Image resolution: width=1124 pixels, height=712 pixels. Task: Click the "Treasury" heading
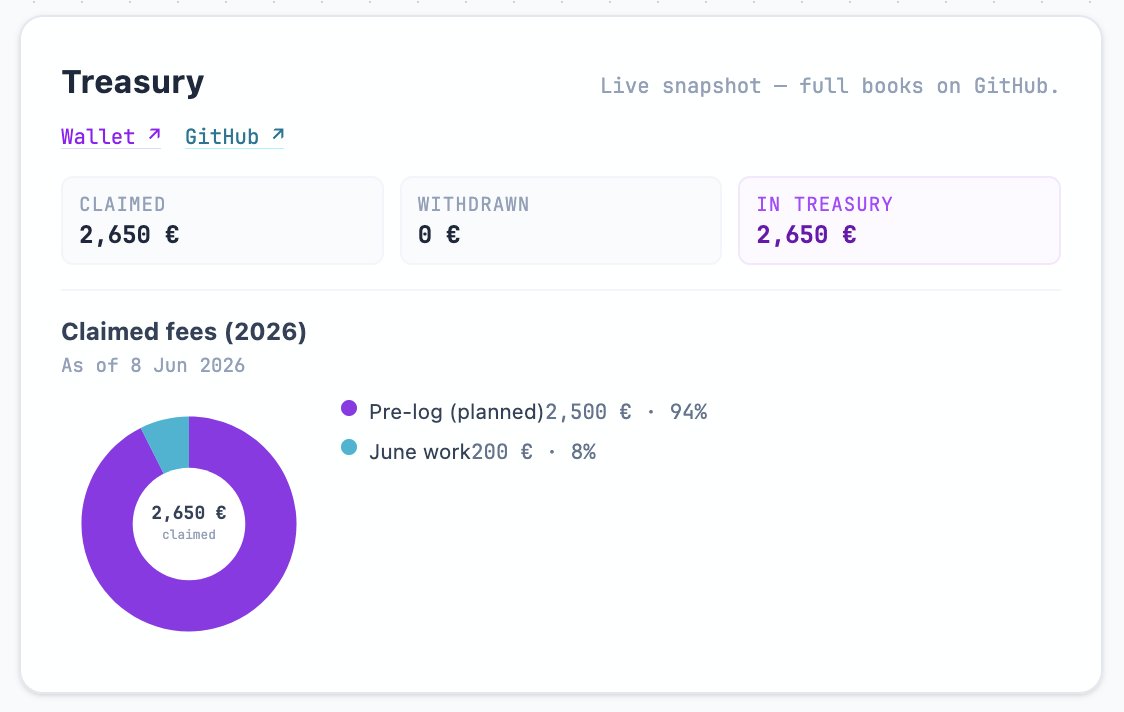coord(133,82)
